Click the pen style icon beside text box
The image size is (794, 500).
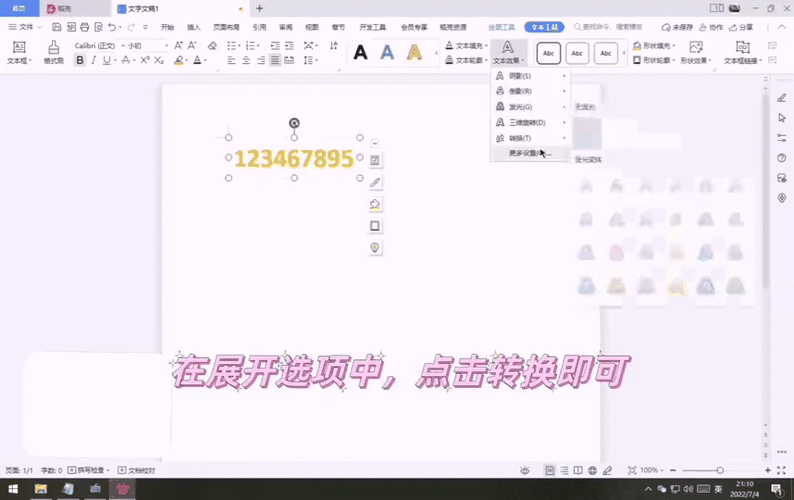pos(375,182)
